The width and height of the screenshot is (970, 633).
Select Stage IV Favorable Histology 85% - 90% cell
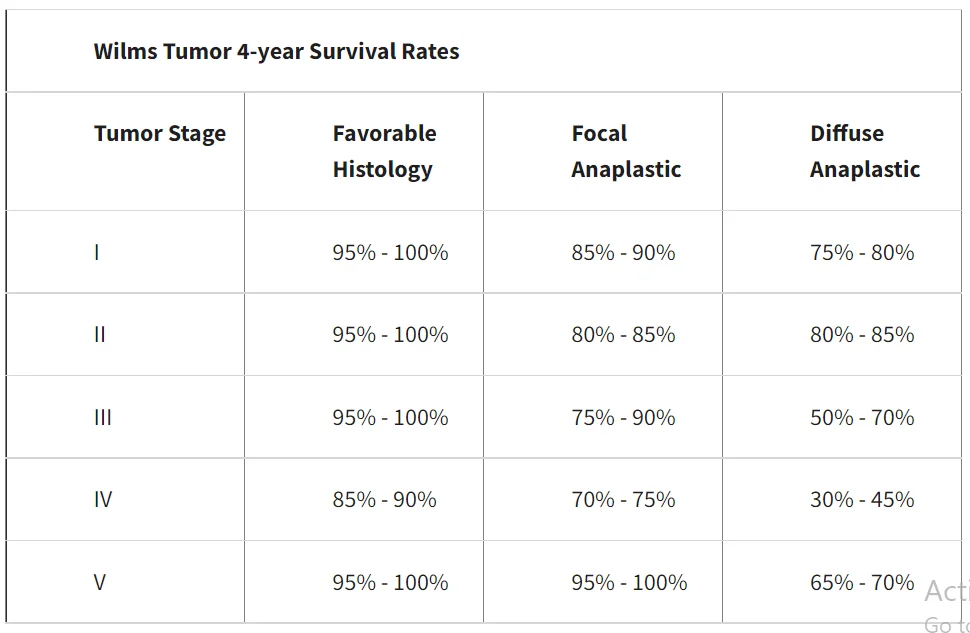(x=384, y=500)
